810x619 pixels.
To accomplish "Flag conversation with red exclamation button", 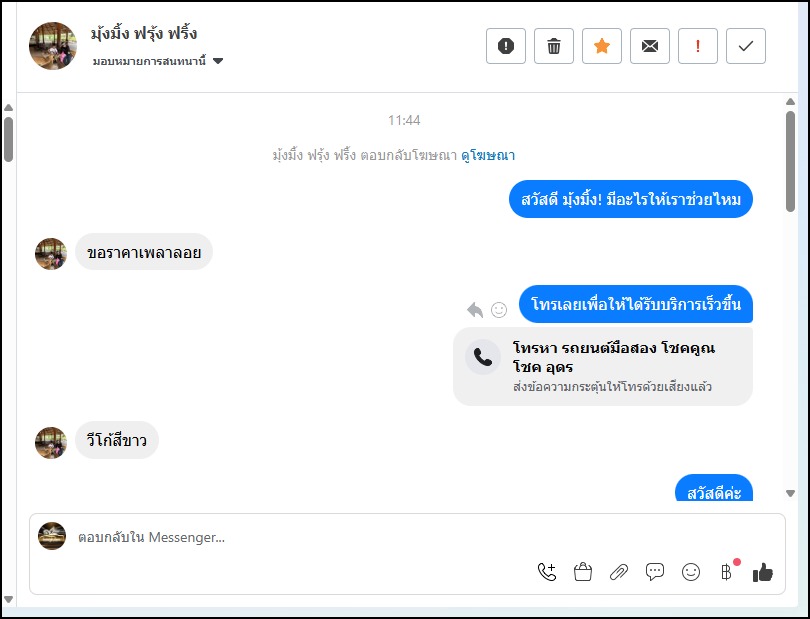I will coord(698,46).
